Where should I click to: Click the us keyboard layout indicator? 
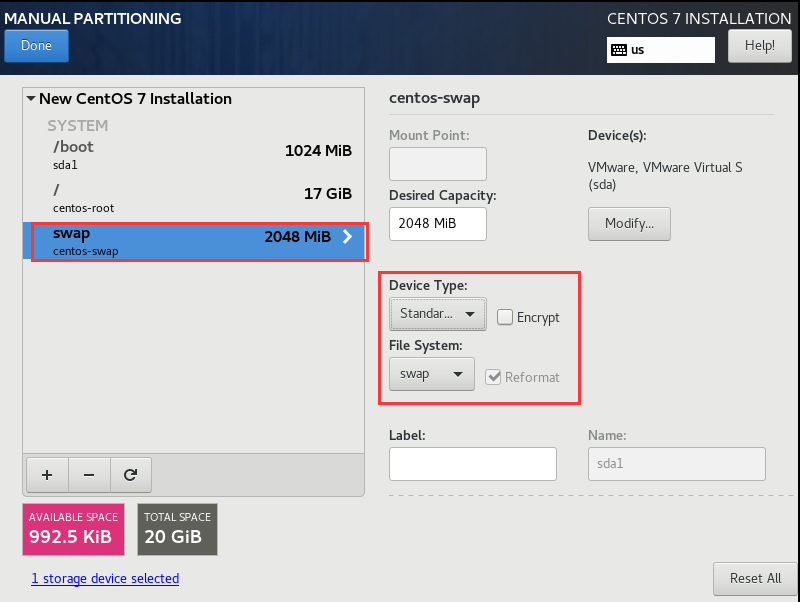coord(661,50)
